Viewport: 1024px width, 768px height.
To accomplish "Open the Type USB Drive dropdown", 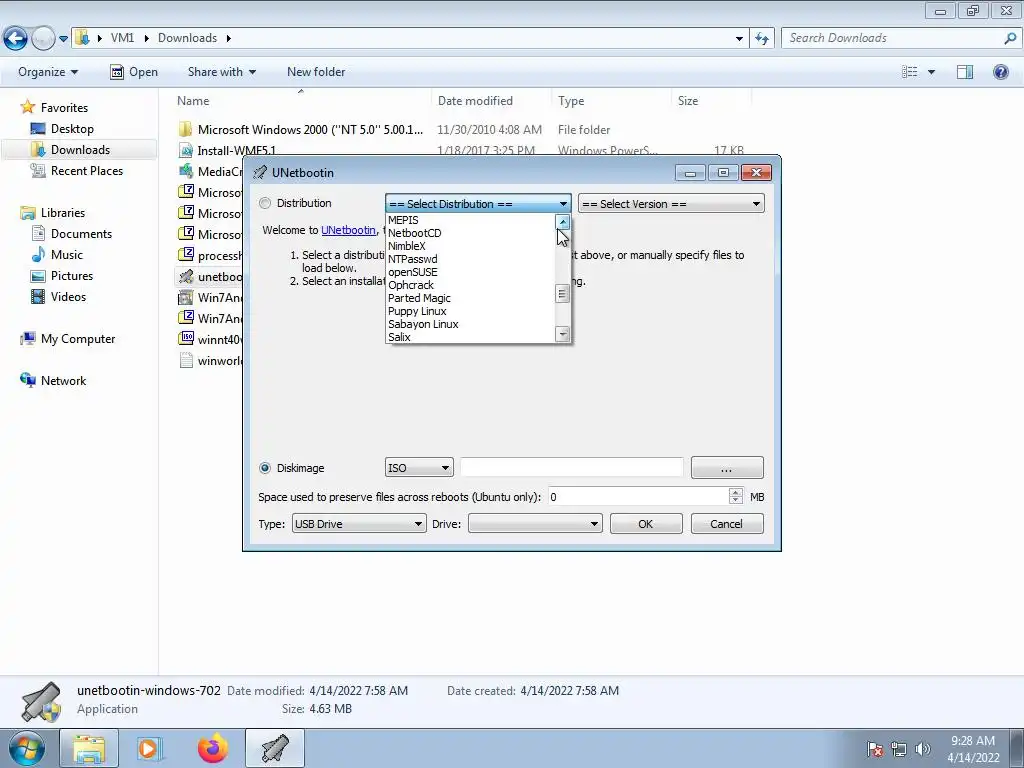I will pos(359,524).
